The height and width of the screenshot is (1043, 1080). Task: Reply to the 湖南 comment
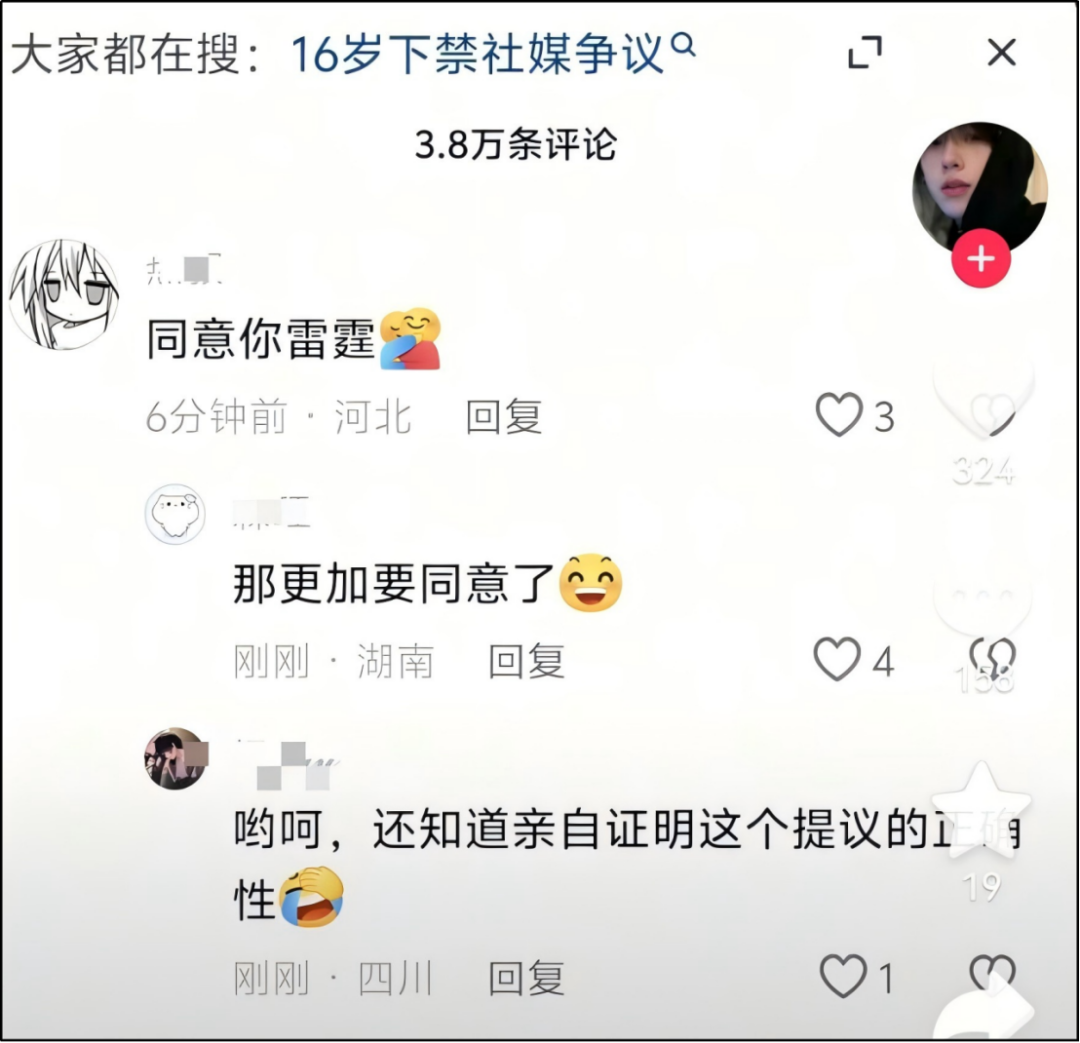pyautogui.click(x=526, y=661)
